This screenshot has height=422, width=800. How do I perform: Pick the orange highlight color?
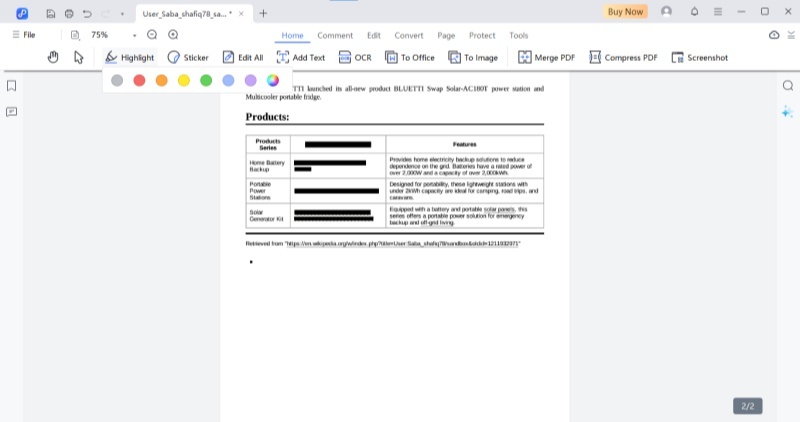161,80
